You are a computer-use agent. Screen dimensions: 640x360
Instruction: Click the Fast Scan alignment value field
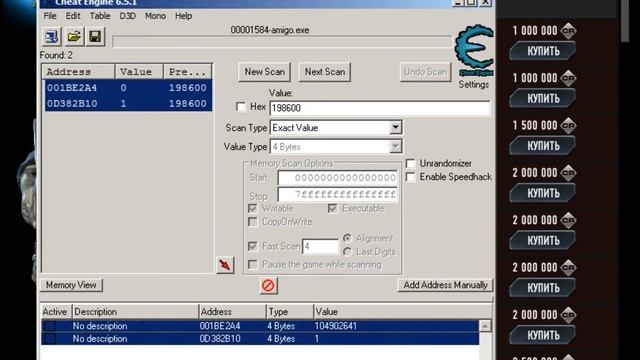point(320,246)
